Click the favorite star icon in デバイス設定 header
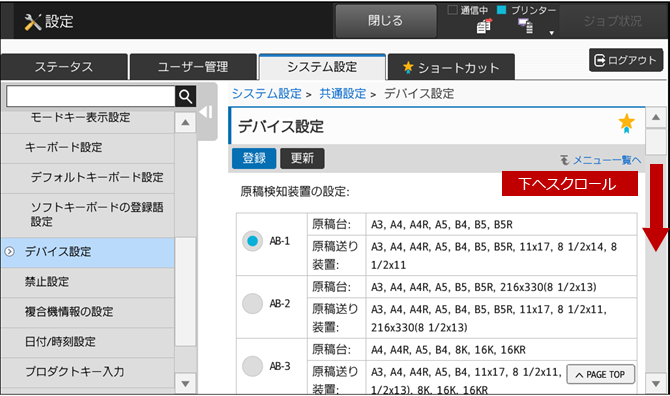 [x=626, y=123]
